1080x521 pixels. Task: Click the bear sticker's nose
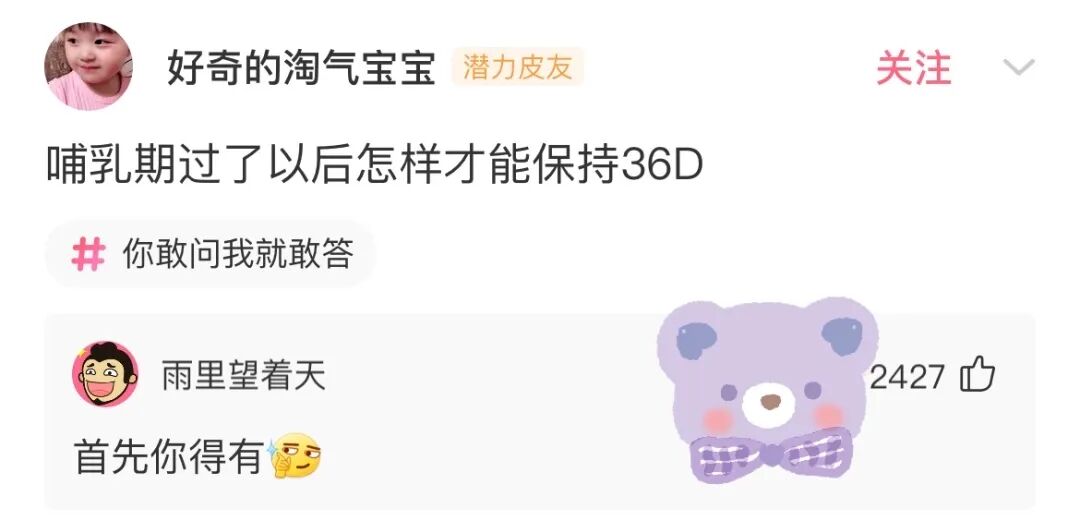click(x=771, y=402)
